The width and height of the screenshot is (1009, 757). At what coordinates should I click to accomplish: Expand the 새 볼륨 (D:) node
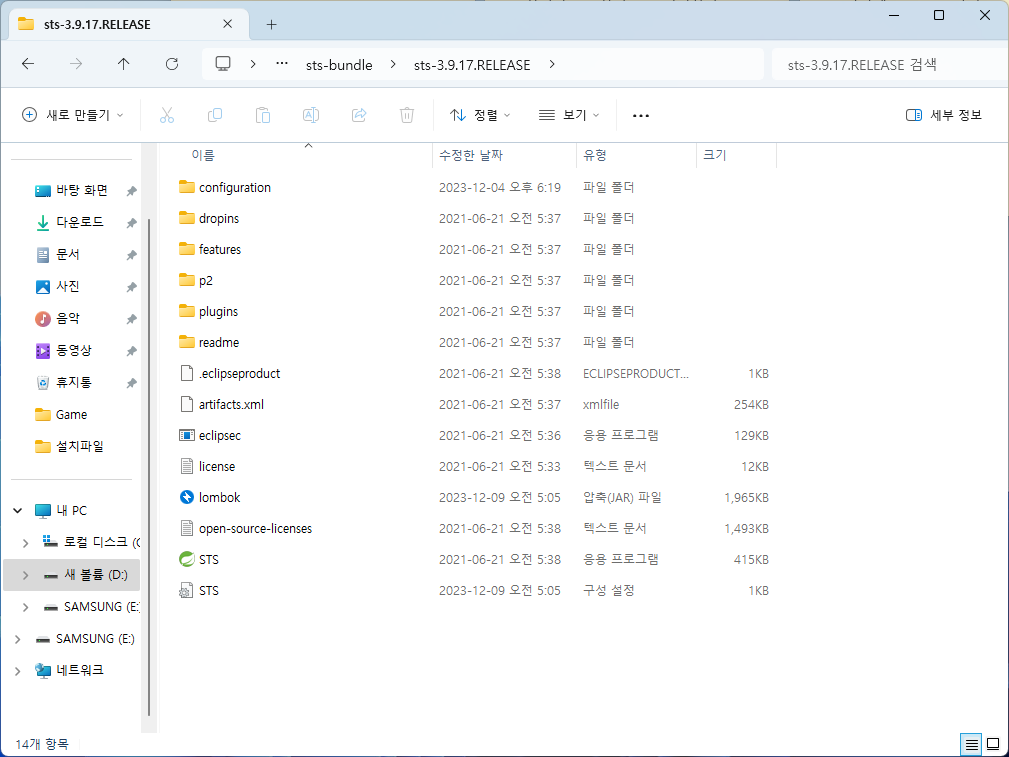pyautogui.click(x=25, y=575)
